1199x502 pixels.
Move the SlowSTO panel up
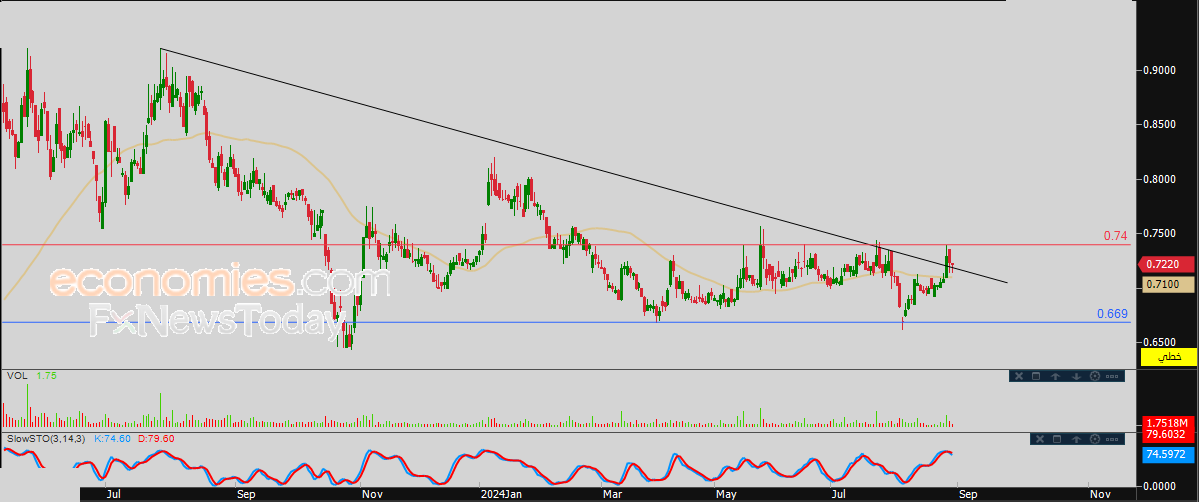click(x=1076, y=439)
